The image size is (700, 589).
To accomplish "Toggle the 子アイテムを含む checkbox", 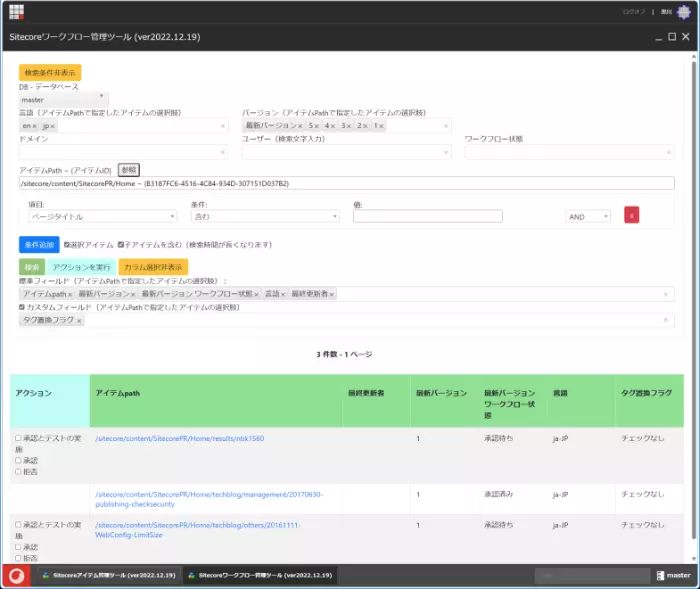I will point(121,244).
